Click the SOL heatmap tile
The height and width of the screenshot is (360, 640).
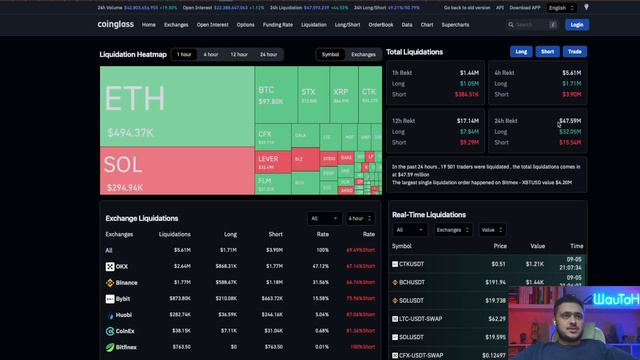click(177, 171)
